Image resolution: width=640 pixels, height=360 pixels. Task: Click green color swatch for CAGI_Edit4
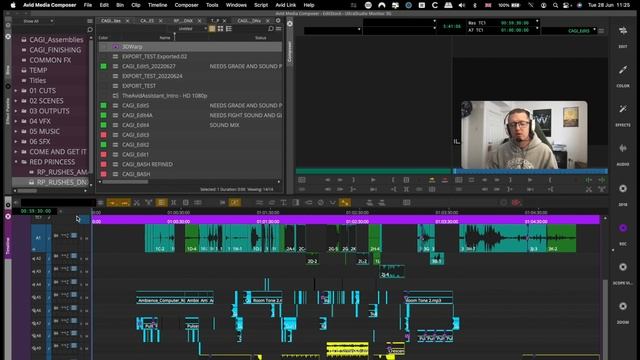coord(104,125)
